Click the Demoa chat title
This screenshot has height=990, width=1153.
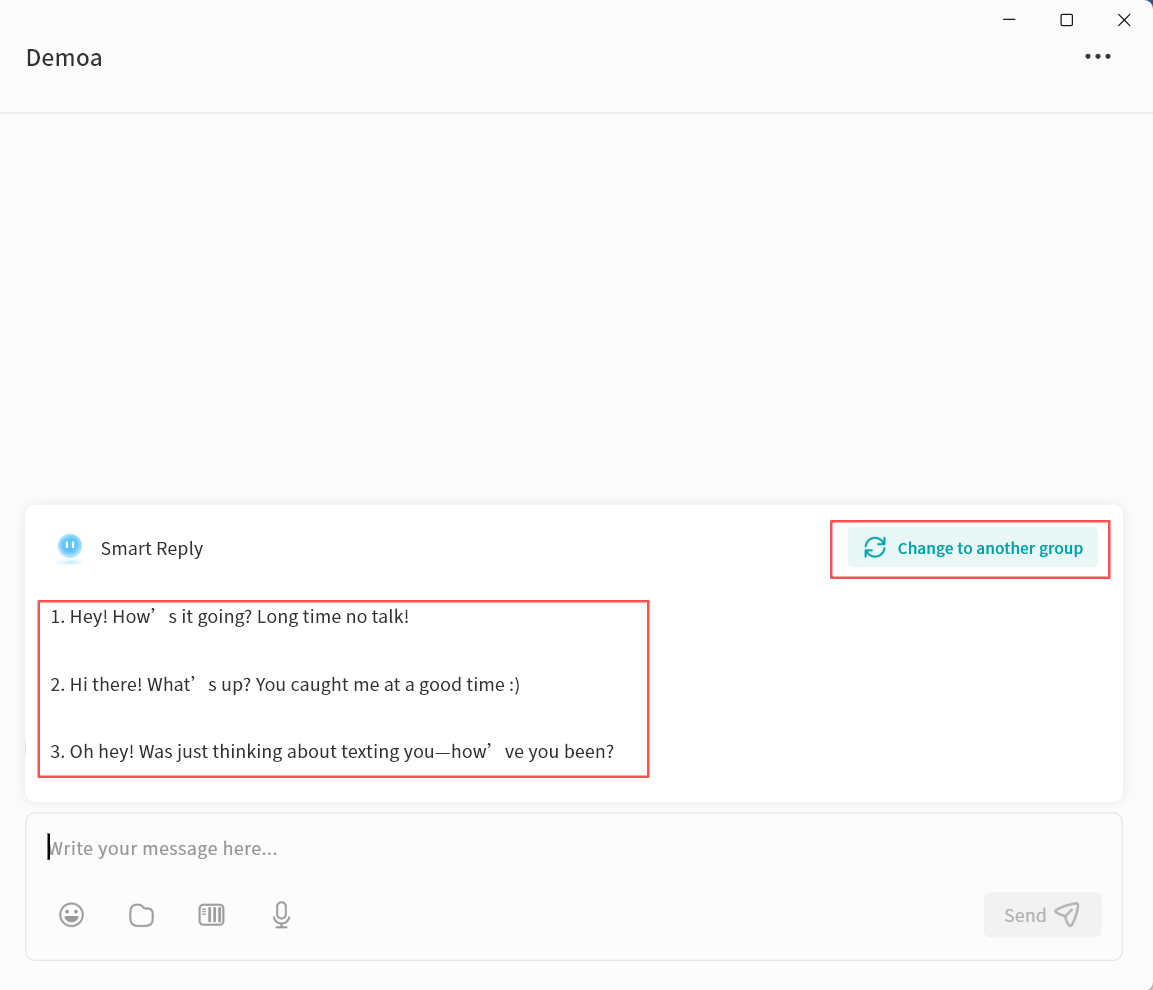pyautogui.click(x=64, y=58)
